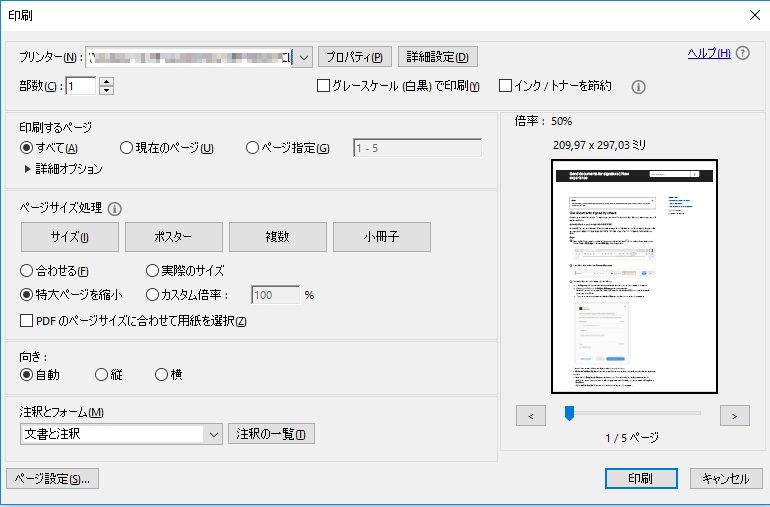Viewport: 770px width, 507px height.
Task: Switch to the 小冊子 tab button
Action: point(382,237)
